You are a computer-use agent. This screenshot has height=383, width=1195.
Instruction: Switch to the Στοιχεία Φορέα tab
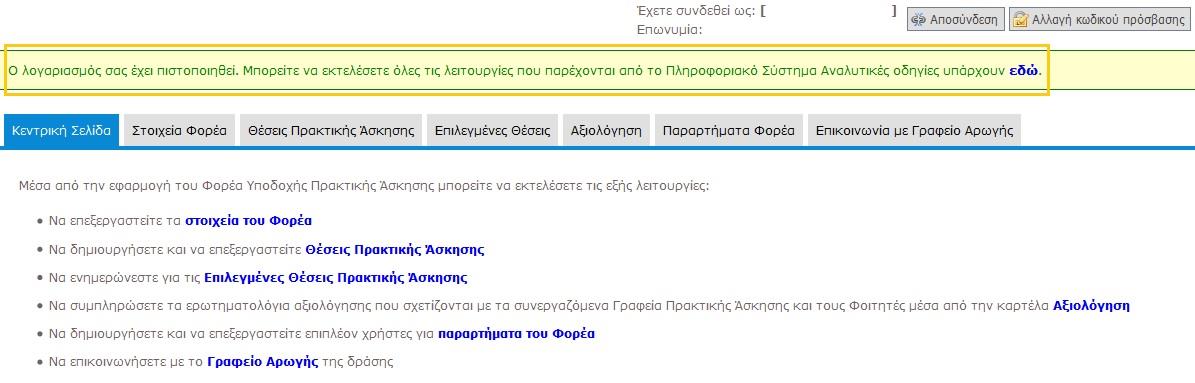[x=179, y=130]
